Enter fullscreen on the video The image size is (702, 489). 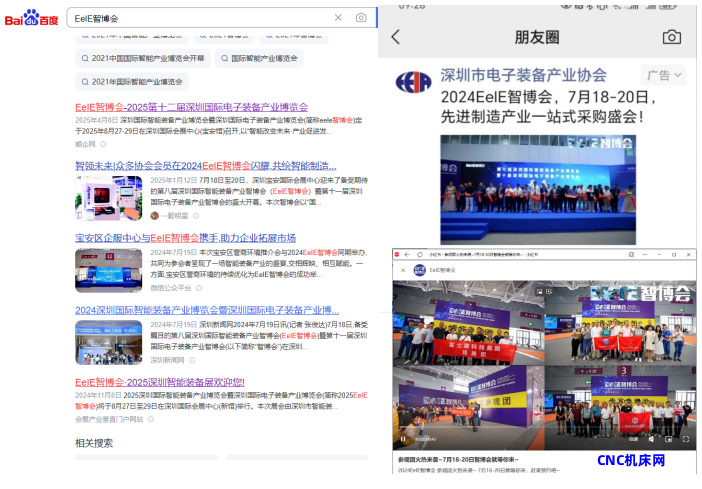686,439
